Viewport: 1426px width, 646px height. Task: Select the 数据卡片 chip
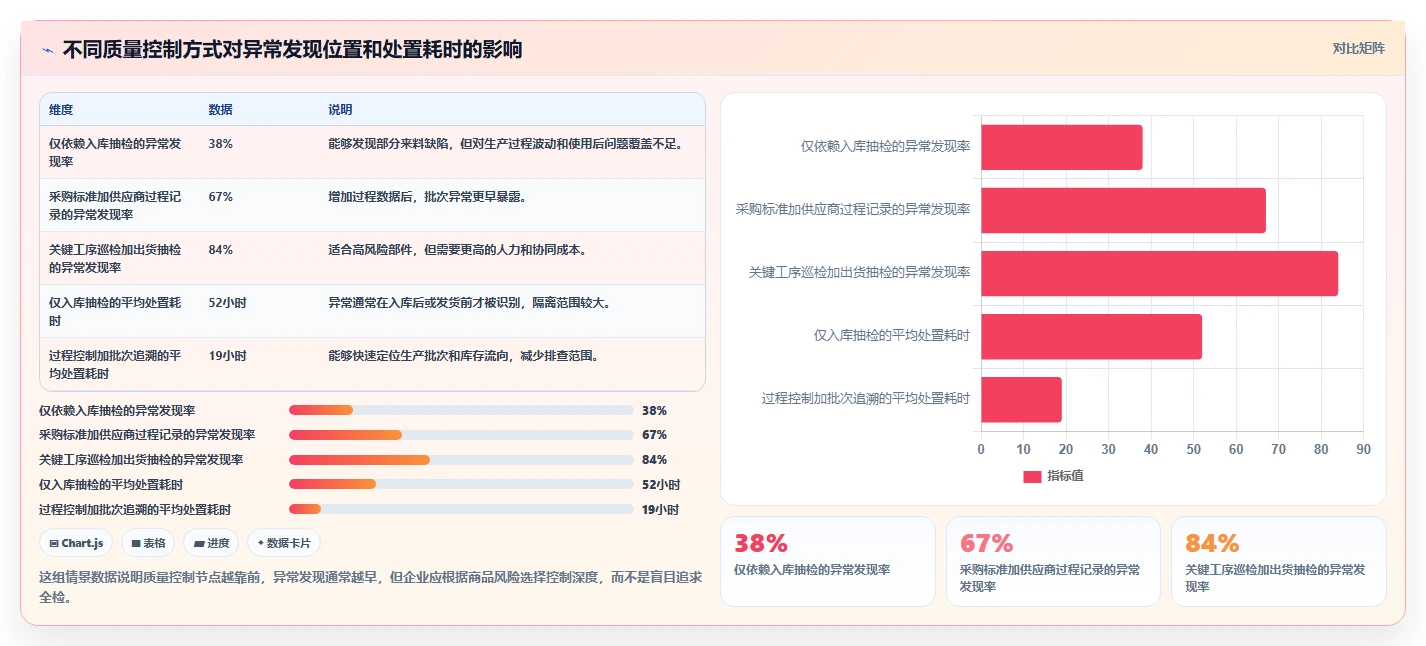(x=284, y=543)
